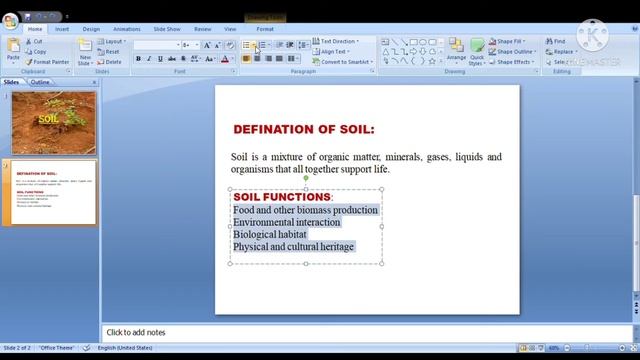Image resolution: width=640 pixels, height=360 pixels.
Task: Select the Rectangle shape
Action: 413,42
